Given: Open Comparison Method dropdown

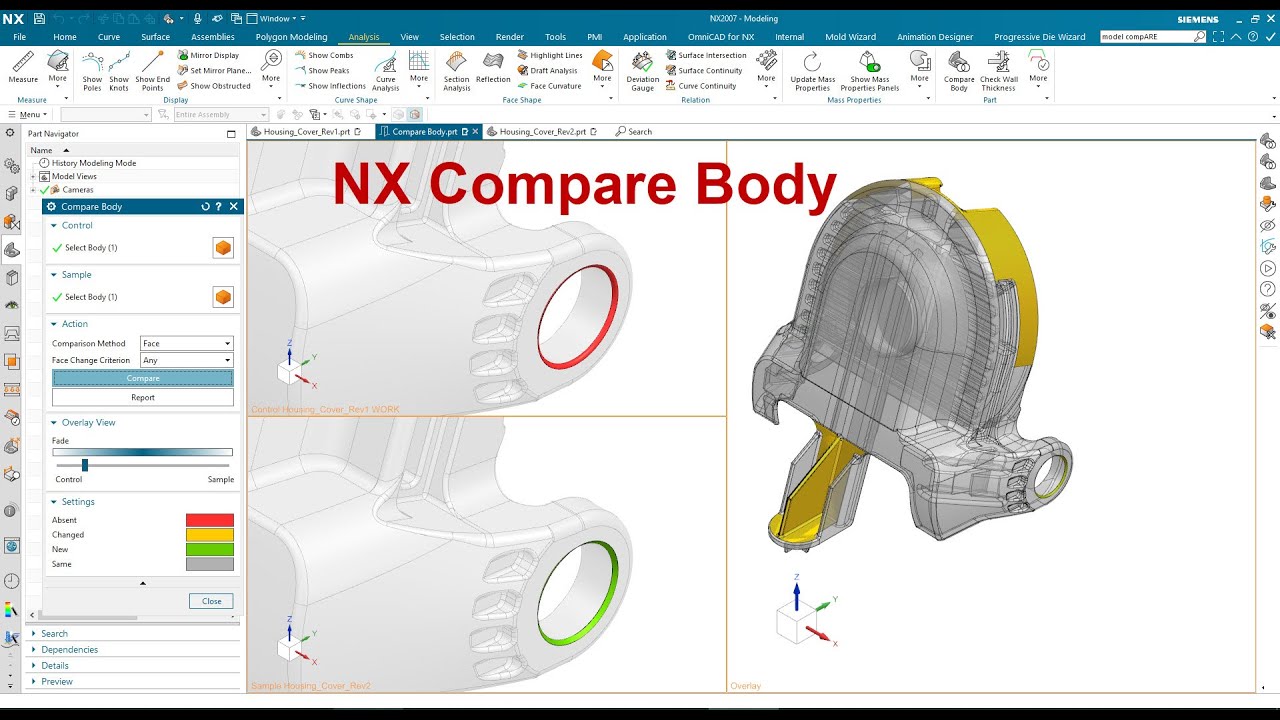Looking at the screenshot, I should pos(186,343).
